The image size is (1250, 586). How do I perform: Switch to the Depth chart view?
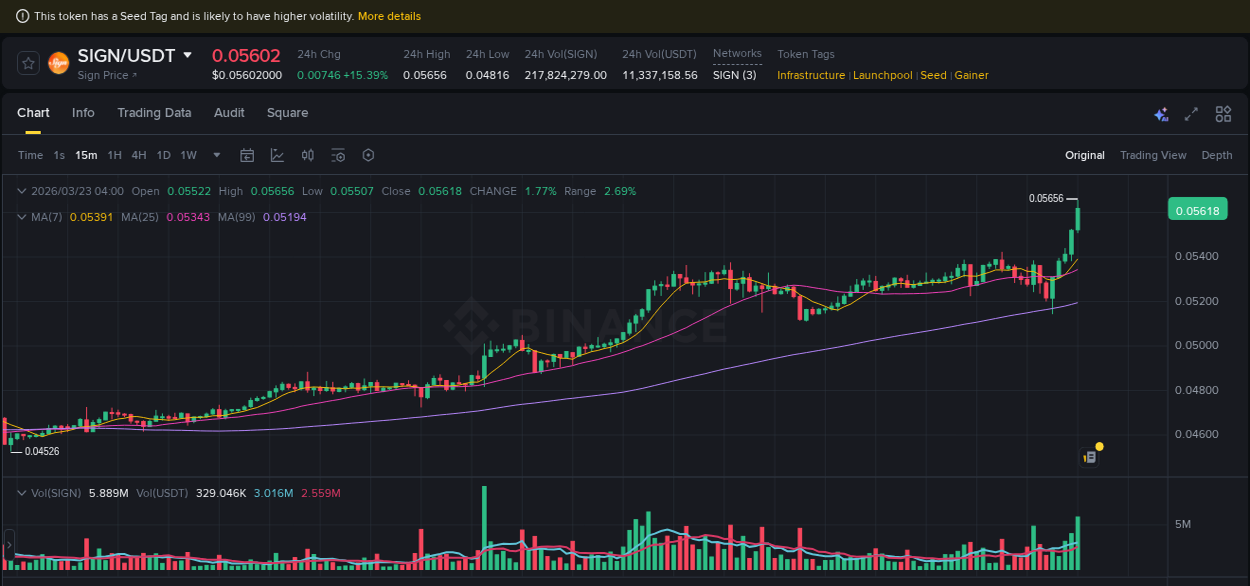(x=1217, y=155)
